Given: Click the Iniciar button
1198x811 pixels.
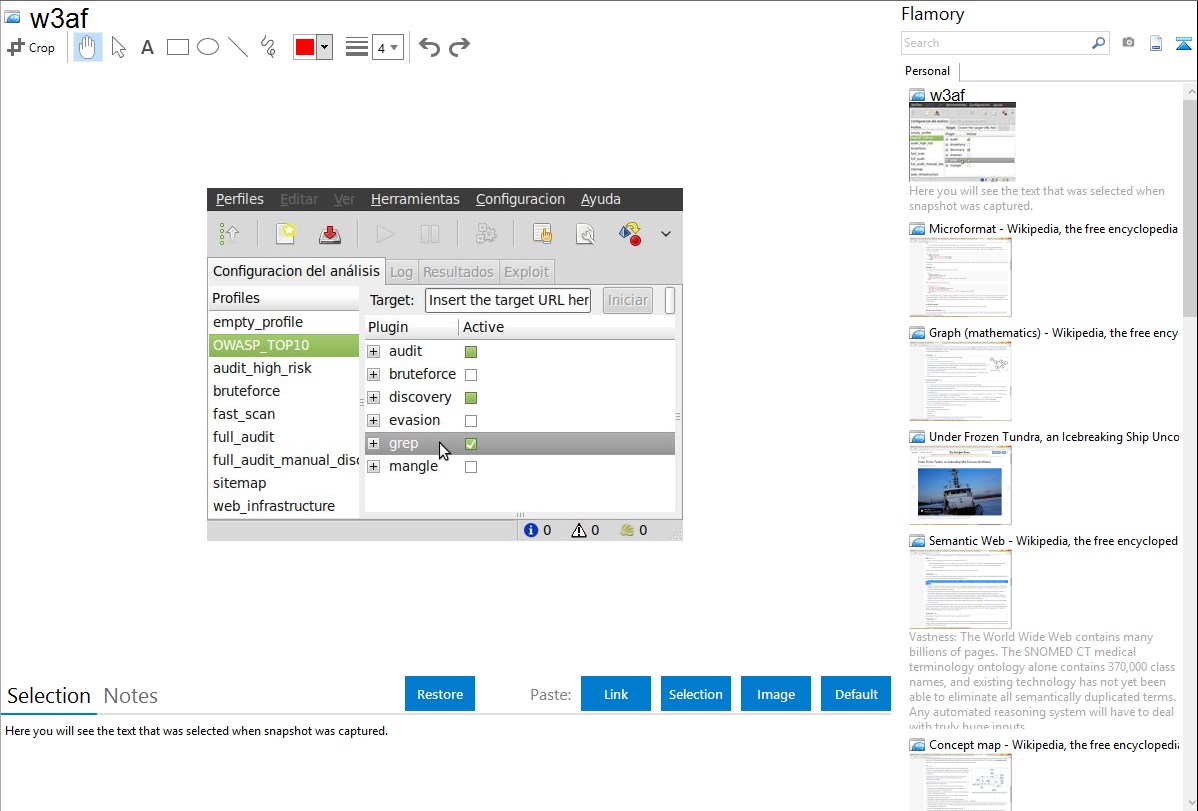Looking at the screenshot, I should pyautogui.click(x=628, y=300).
